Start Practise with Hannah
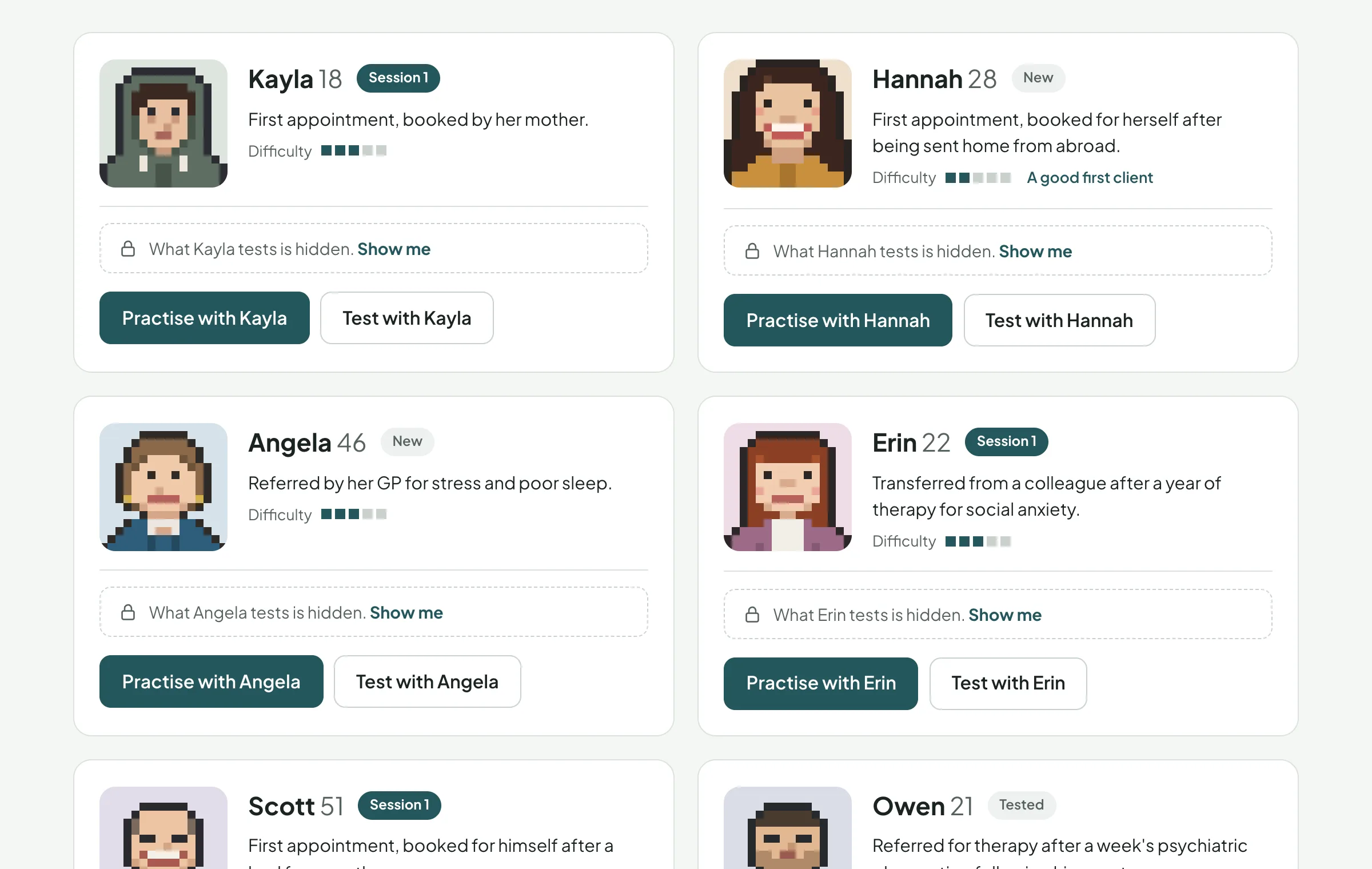Image resolution: width=1372 pixels, height=869 pixels. pos(838,320)
